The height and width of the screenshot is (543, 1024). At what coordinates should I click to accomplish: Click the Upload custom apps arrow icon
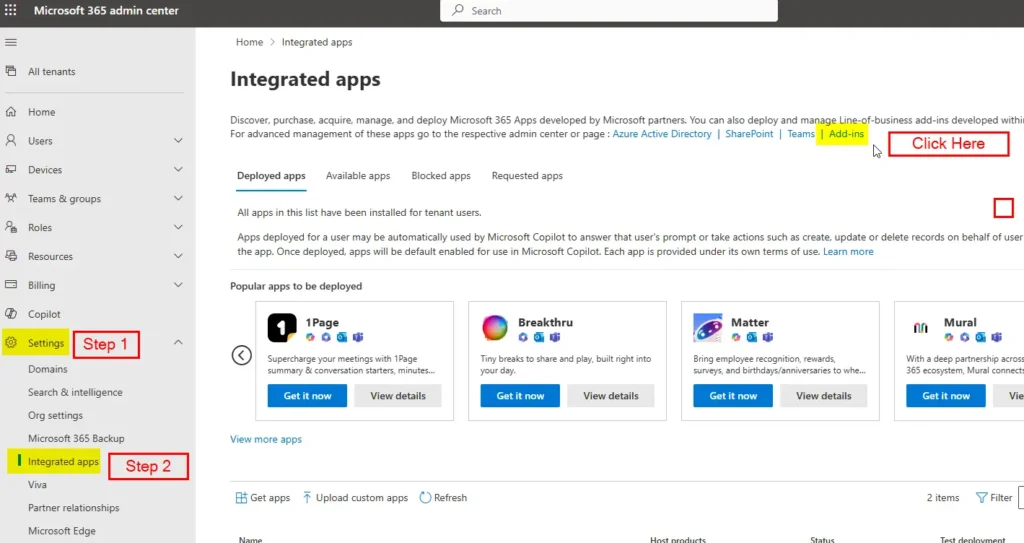[307, 498]
